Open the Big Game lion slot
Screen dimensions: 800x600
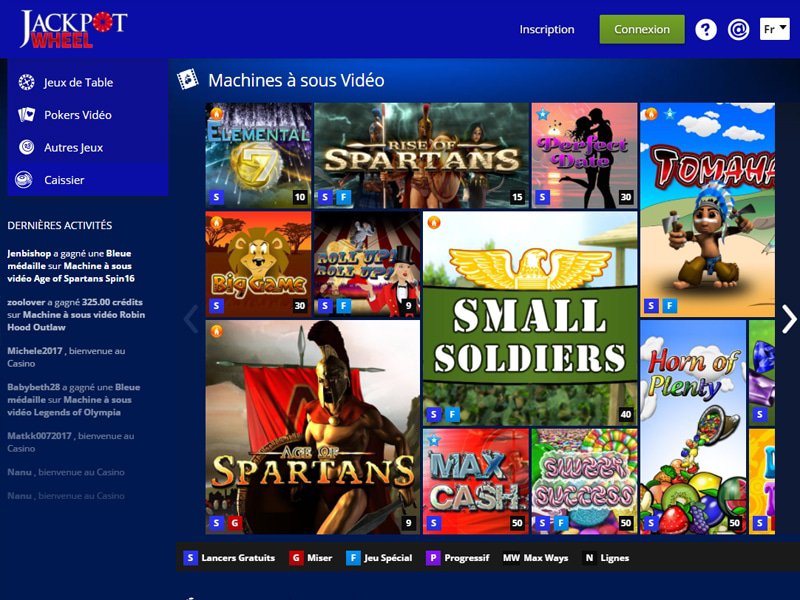[258, 264]
